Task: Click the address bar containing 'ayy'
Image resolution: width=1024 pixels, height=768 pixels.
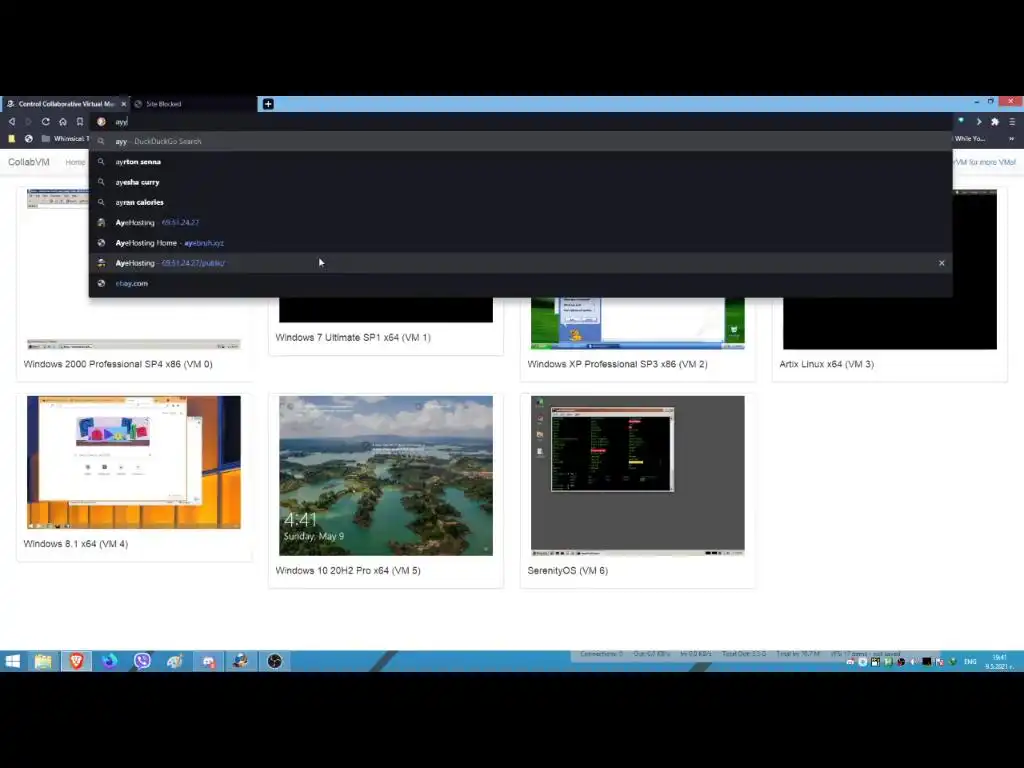Action: pos(522,121)
